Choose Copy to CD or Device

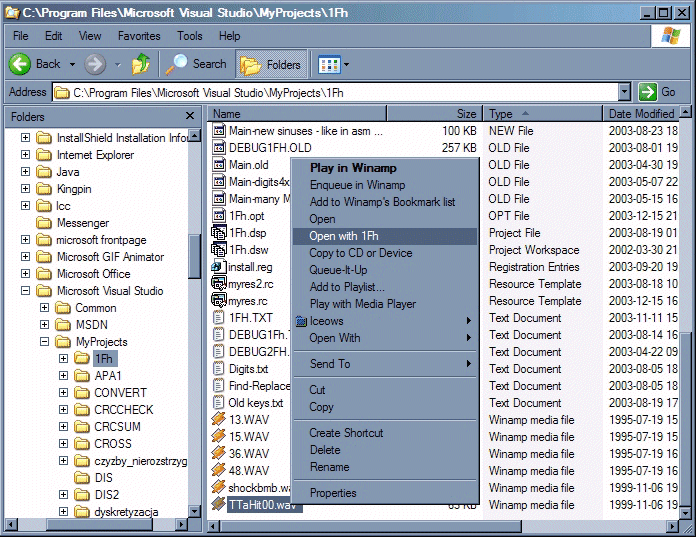[385, 253]
